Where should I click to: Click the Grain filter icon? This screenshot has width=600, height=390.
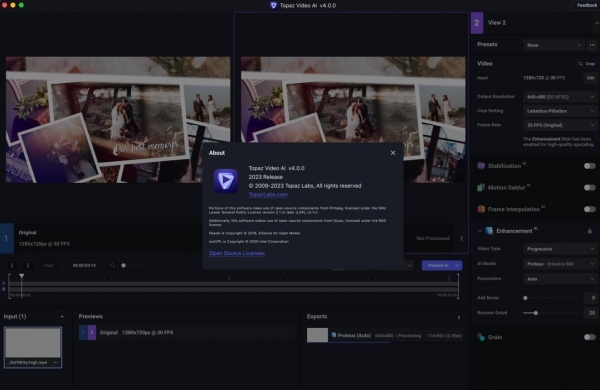[x=481, y=337]
